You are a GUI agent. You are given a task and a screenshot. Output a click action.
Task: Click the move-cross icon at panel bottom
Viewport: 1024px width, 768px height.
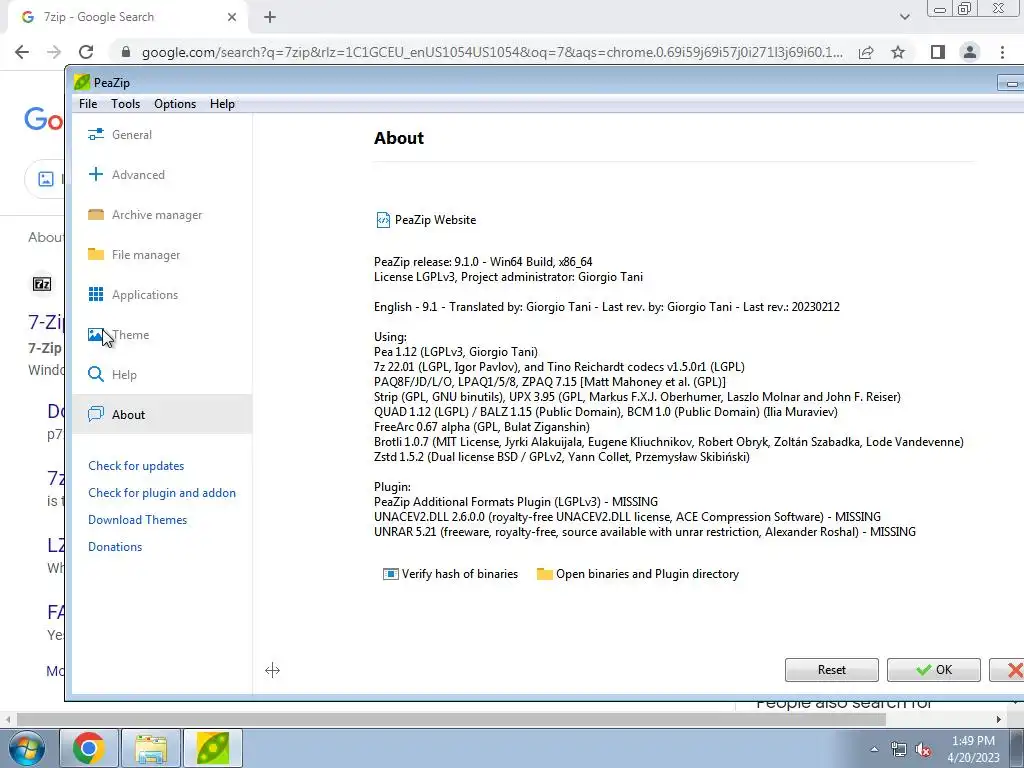pyautogui.click(x=272, y=670)
